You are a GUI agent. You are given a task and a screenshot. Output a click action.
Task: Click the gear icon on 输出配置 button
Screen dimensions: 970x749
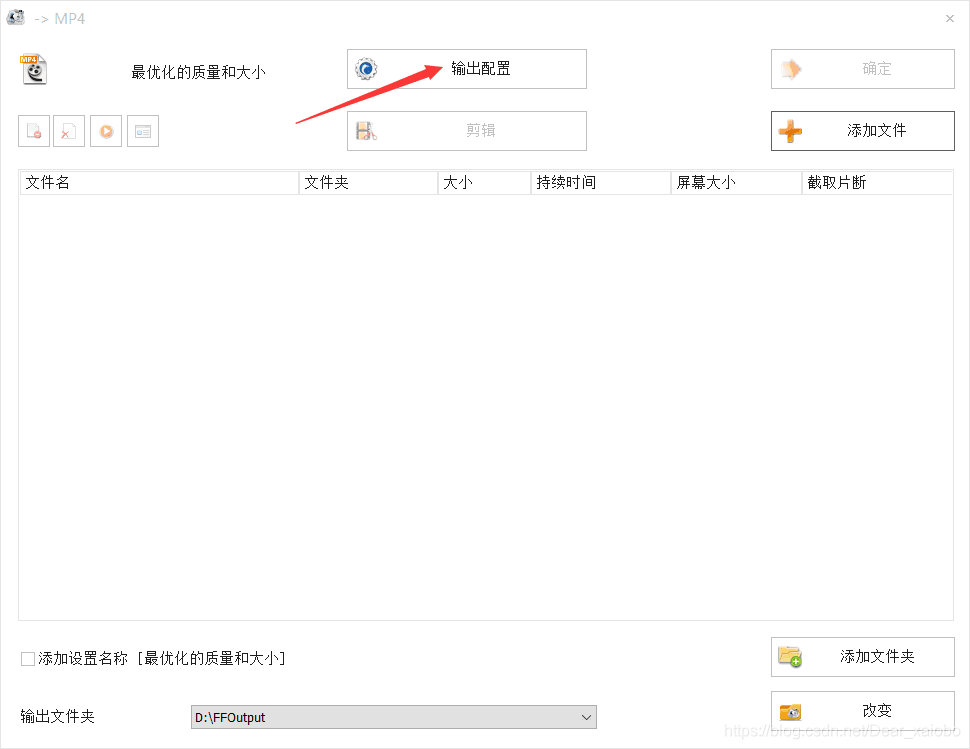(x=365, y=68)
